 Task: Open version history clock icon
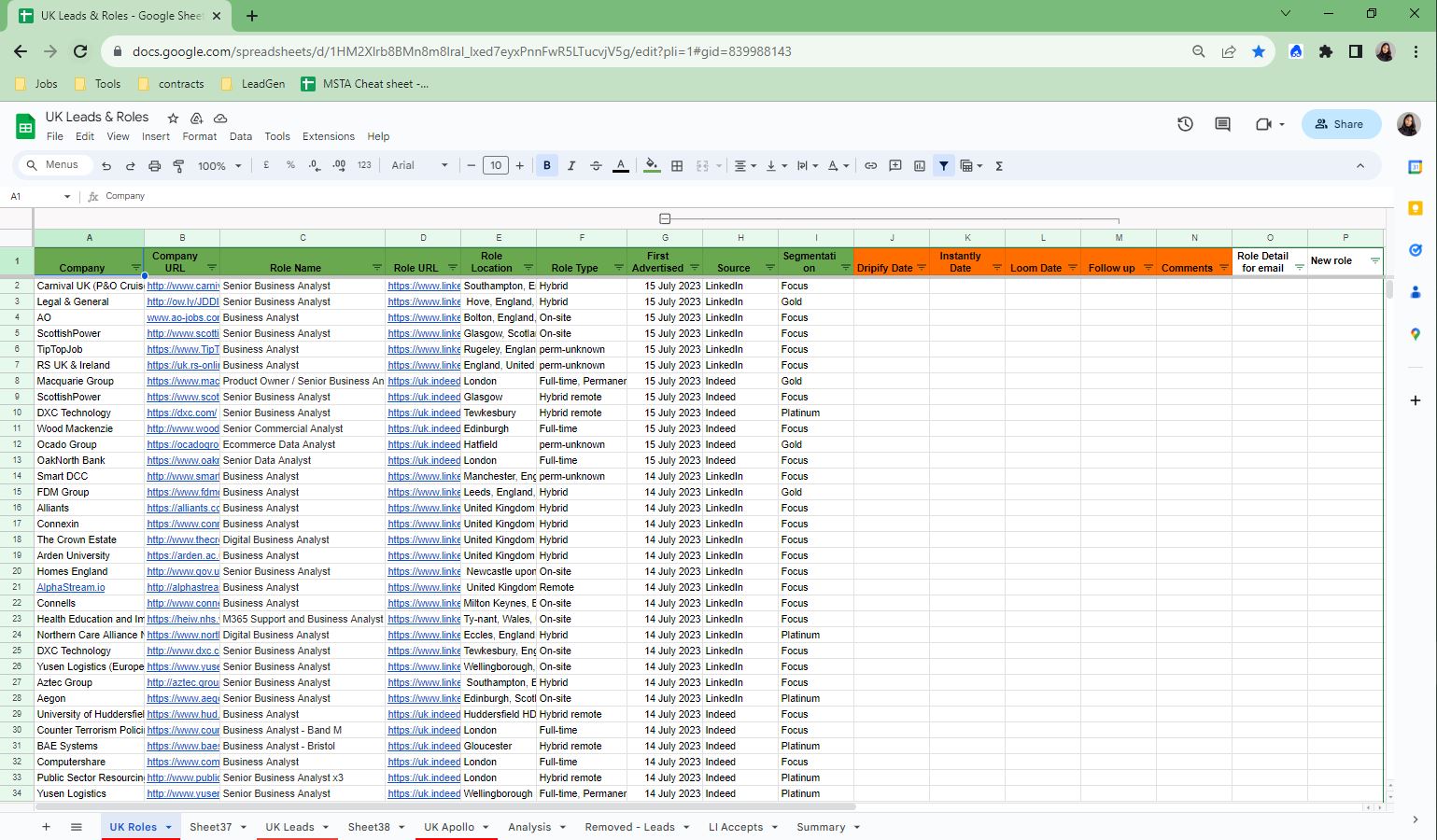[x=1185, y=124]
